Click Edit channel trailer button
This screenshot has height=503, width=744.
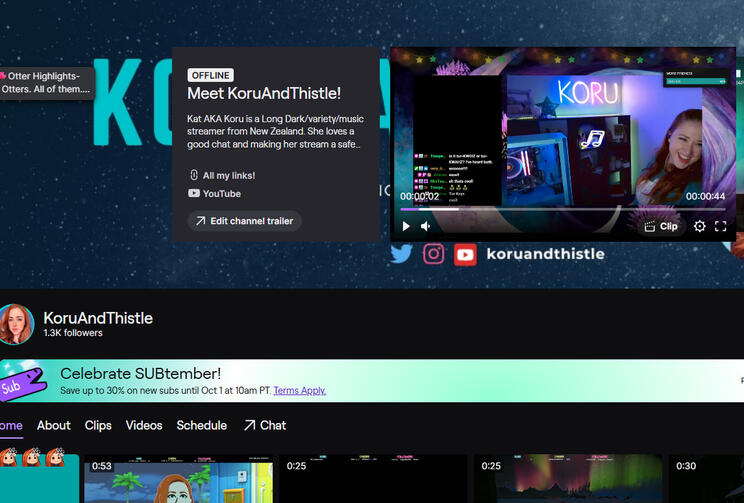click(244, 221)
